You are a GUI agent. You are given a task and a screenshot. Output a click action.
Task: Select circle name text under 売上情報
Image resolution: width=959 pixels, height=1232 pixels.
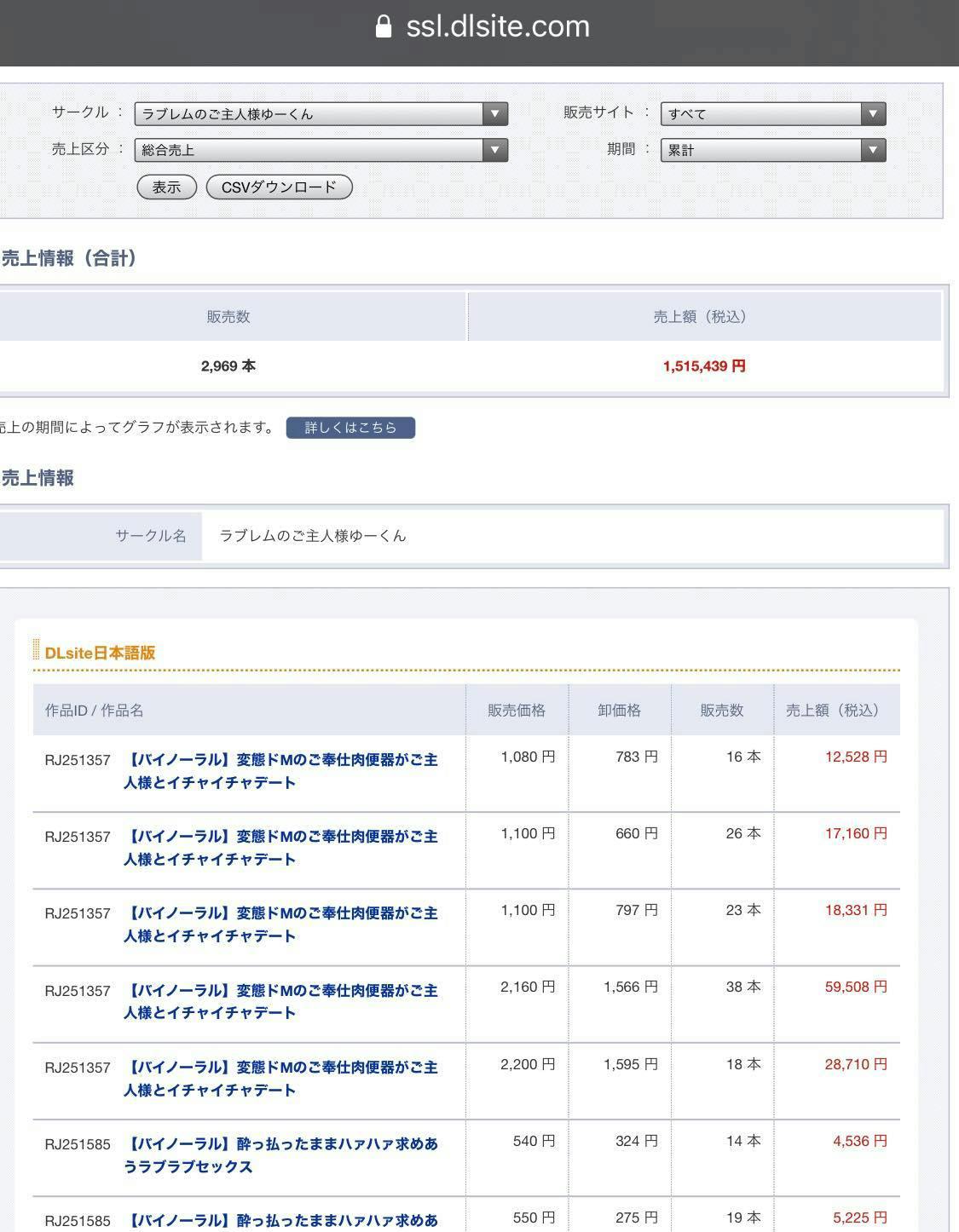click(313, 536)
